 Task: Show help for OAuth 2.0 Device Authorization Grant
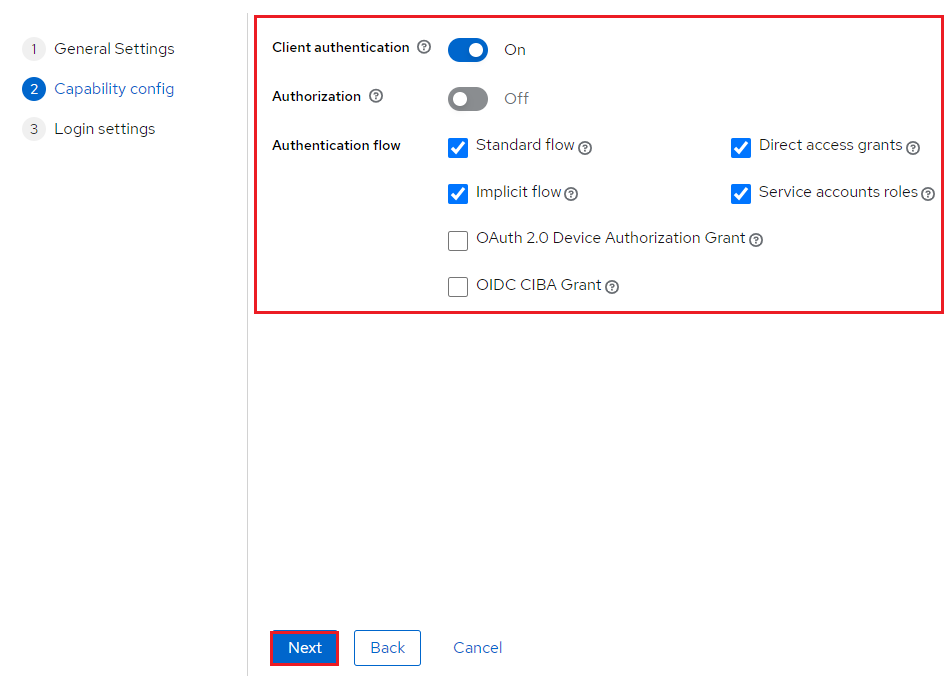click(x=756, y=240)
